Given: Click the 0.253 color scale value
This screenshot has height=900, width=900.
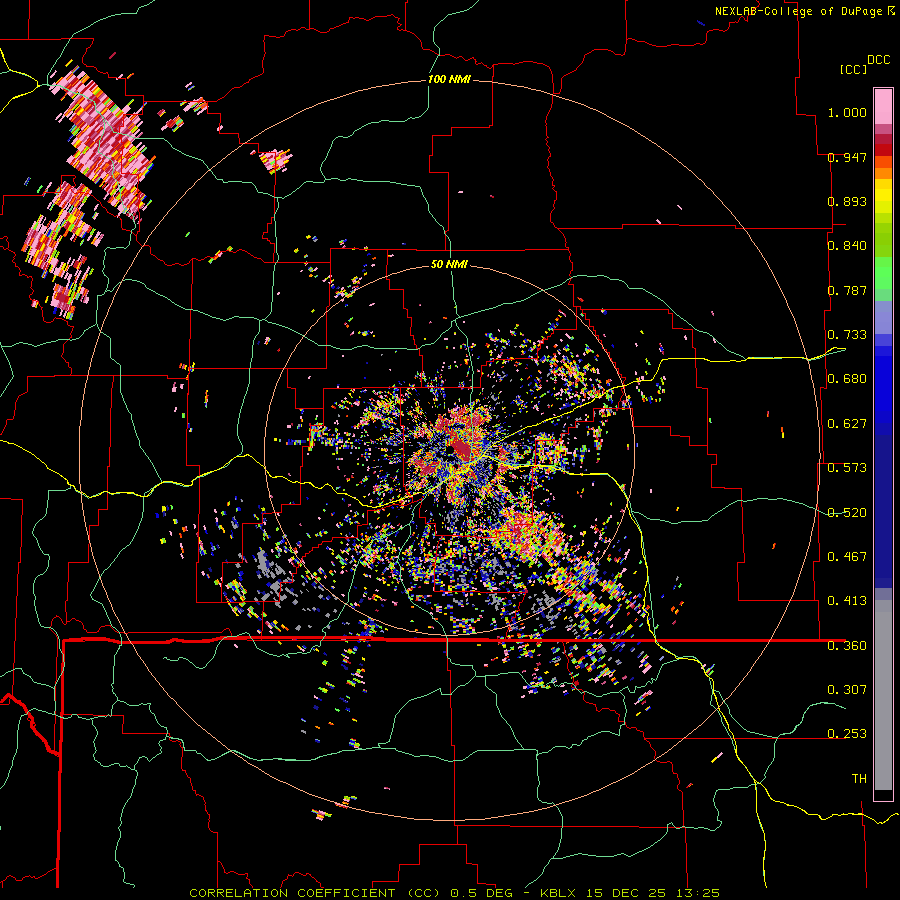Looking at the screenshot, I should (x=847, y=734).
